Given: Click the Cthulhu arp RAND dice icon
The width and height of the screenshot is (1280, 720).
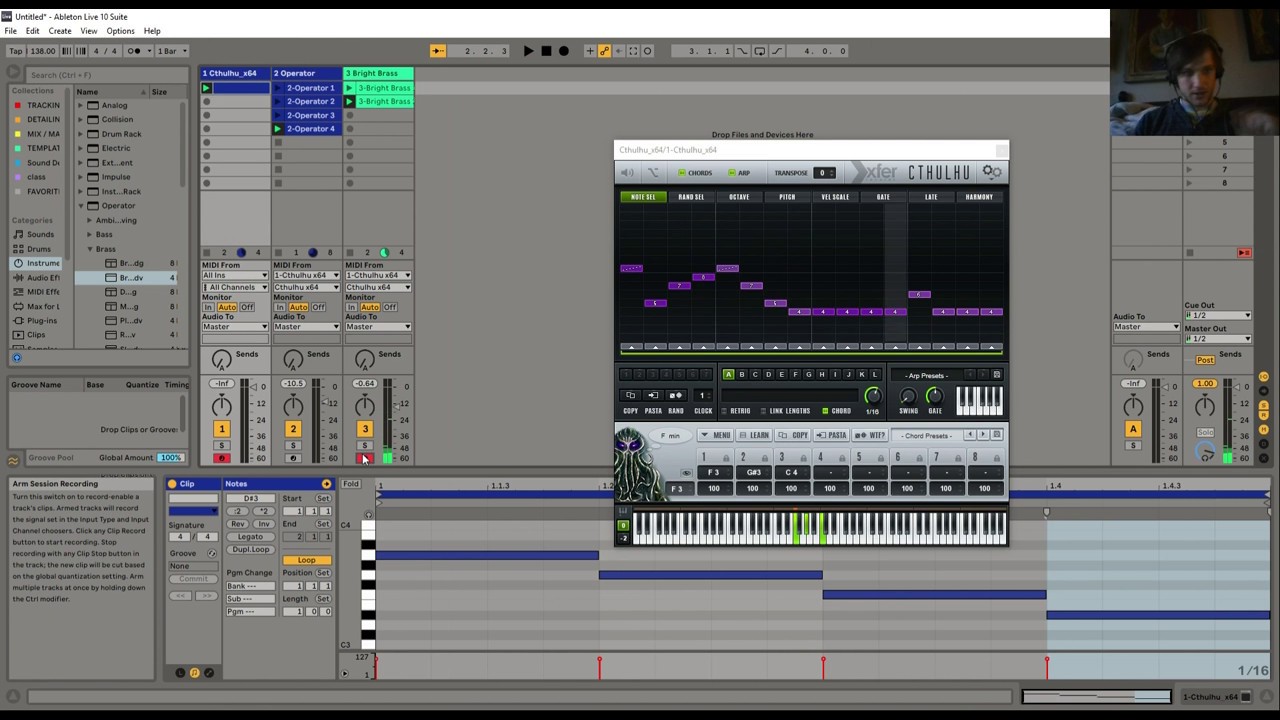Looking at the screenshot, I should [676, 395].
